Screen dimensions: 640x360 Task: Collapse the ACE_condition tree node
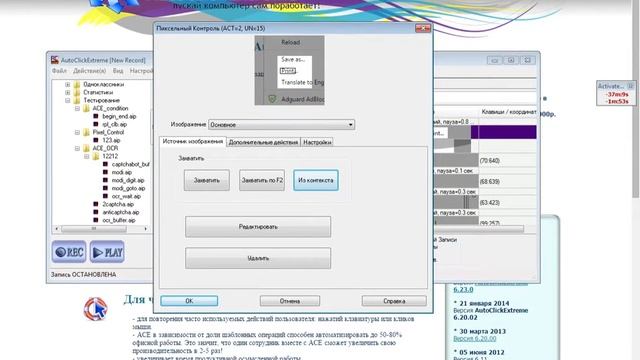coord(77,109)
